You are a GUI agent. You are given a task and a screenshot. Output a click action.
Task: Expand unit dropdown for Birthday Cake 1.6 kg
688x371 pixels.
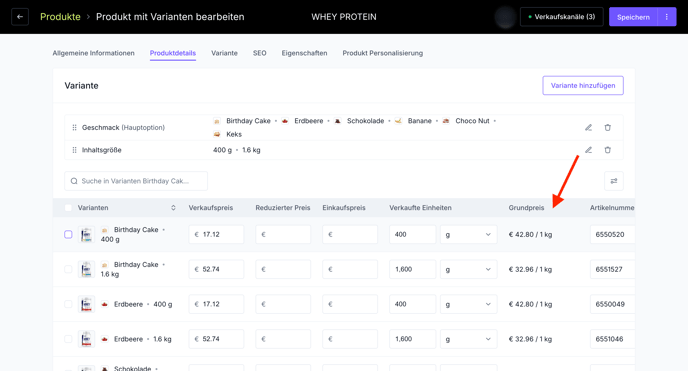point(469,269)
